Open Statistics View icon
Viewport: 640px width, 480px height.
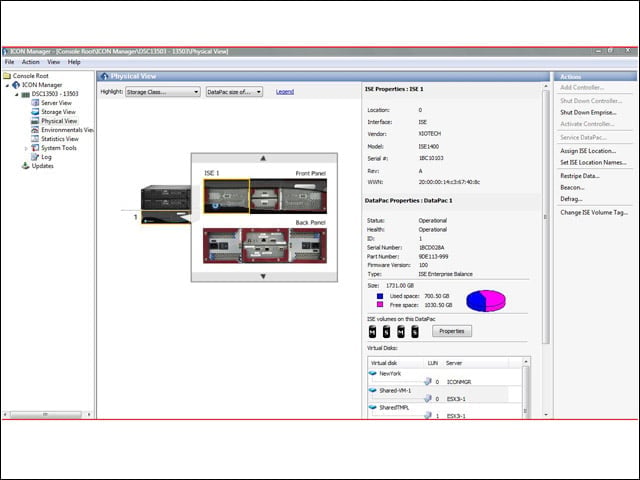click(35, 139)
